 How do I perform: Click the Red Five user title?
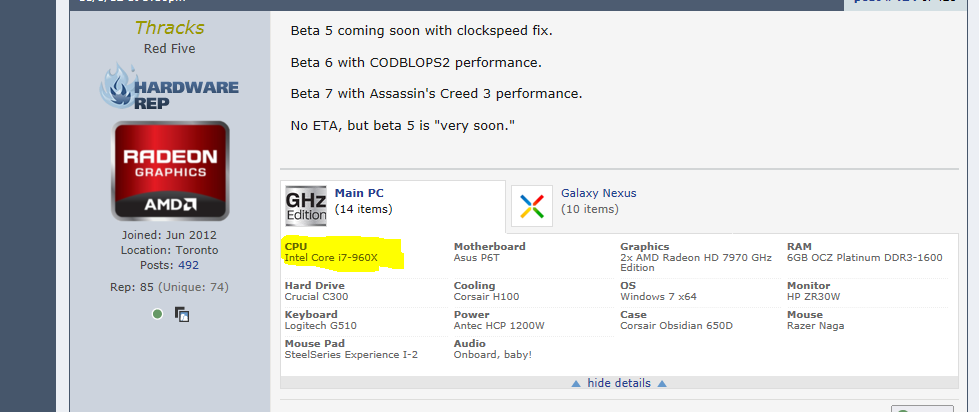click(x=169, y=49)
